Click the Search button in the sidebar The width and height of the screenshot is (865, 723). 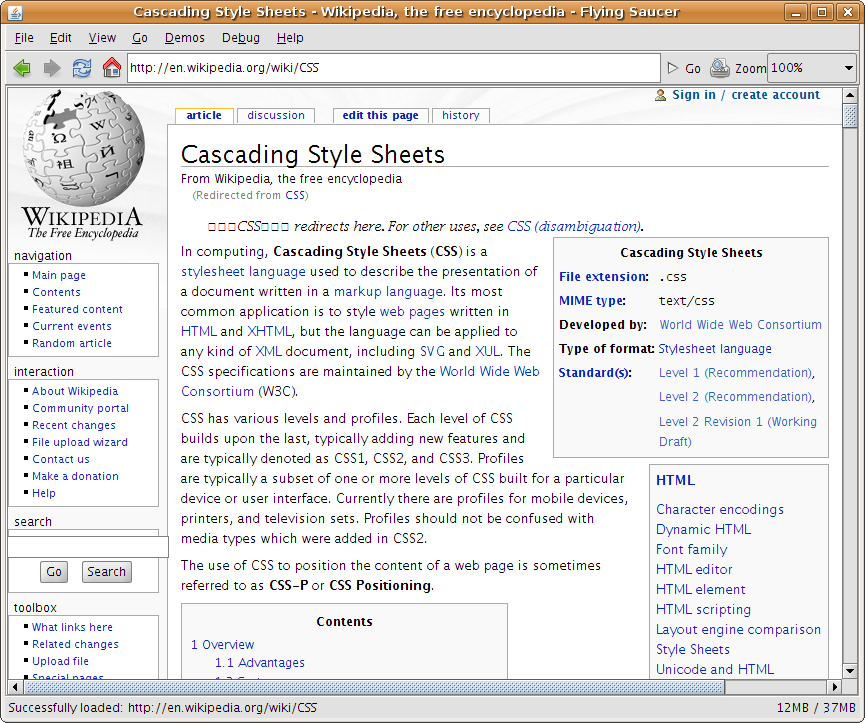click(106, 572)
